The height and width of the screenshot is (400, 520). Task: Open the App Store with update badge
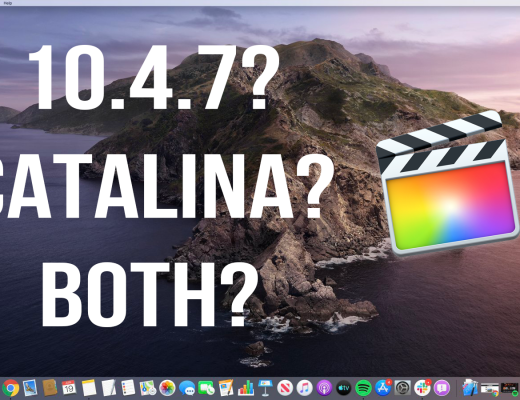coord(383,388)
